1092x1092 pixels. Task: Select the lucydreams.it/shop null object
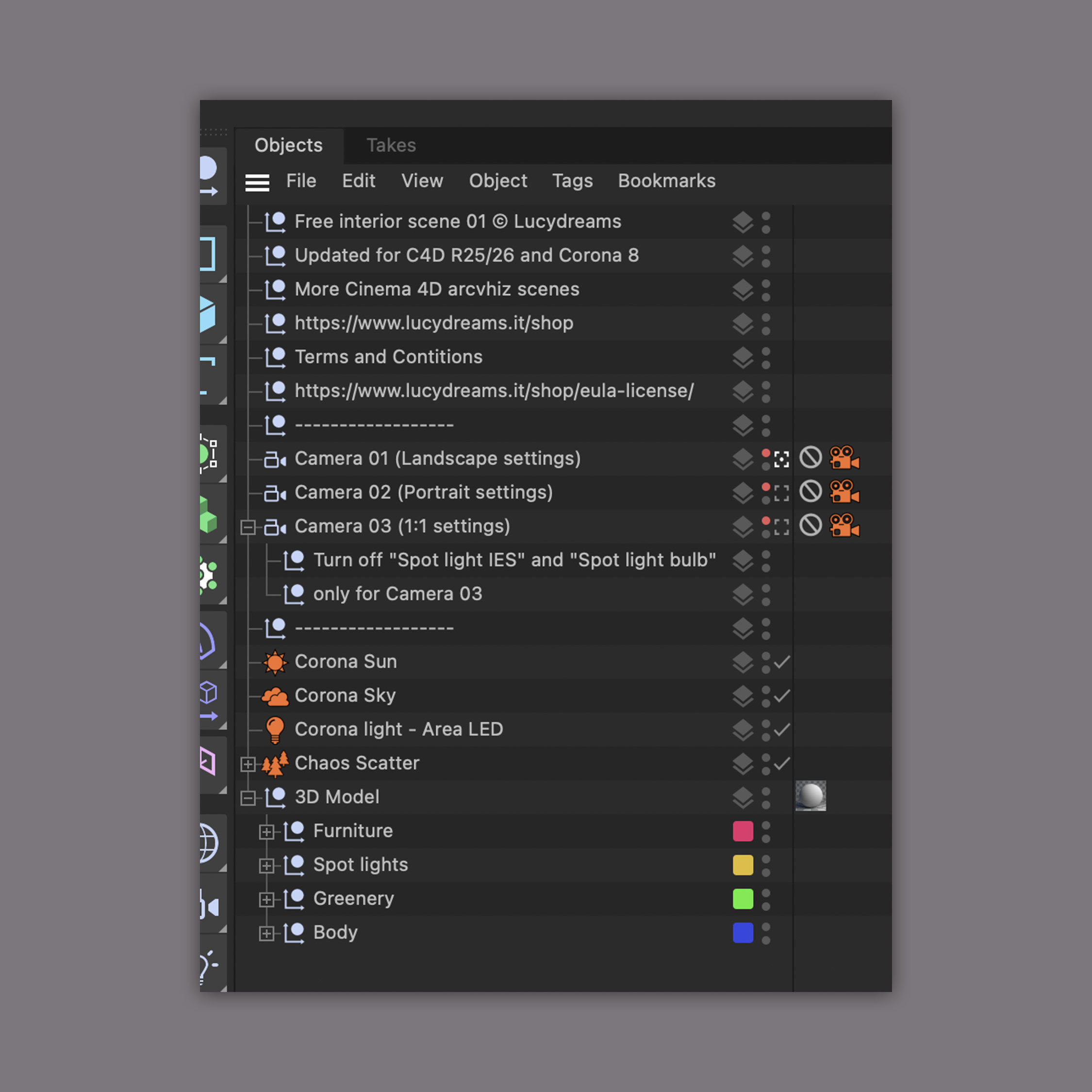point(433,323)
